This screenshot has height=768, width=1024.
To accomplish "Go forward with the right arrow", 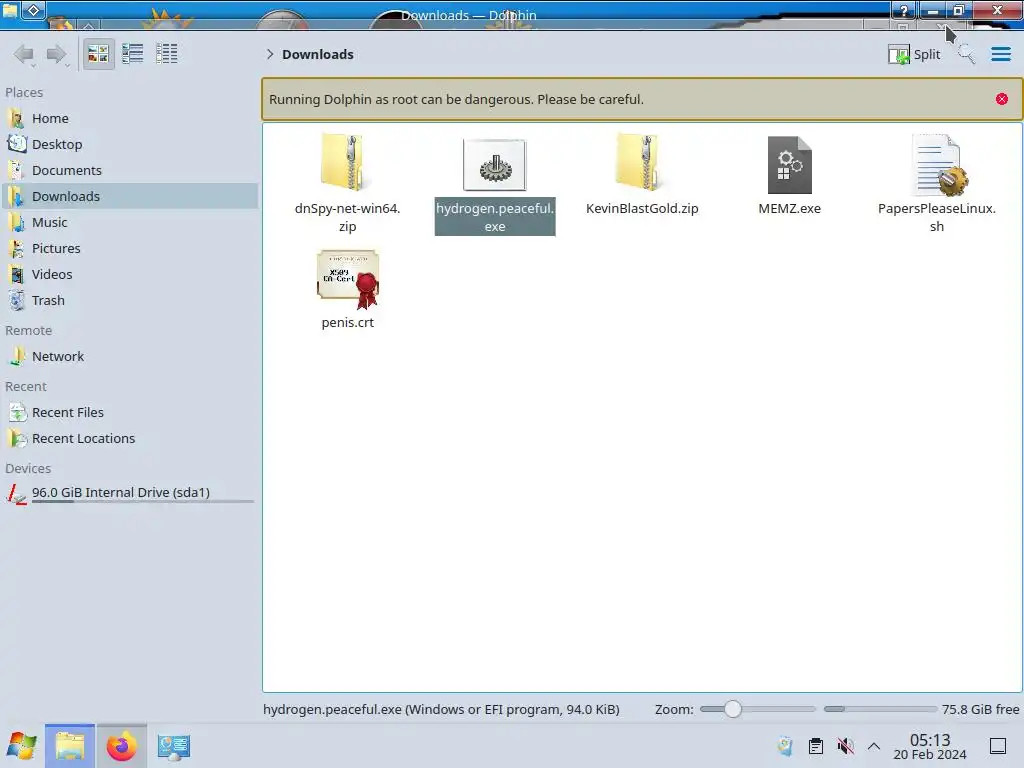I will pos(57,54).
